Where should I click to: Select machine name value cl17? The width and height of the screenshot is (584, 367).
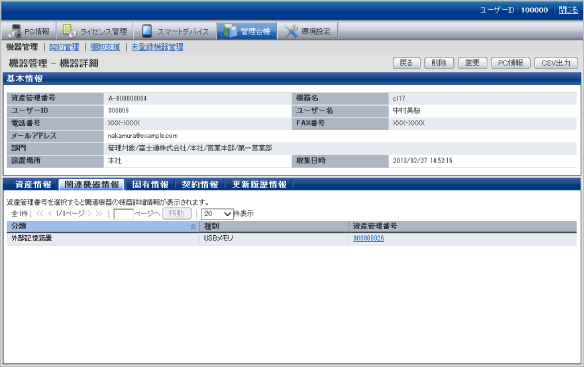point(399,98)
